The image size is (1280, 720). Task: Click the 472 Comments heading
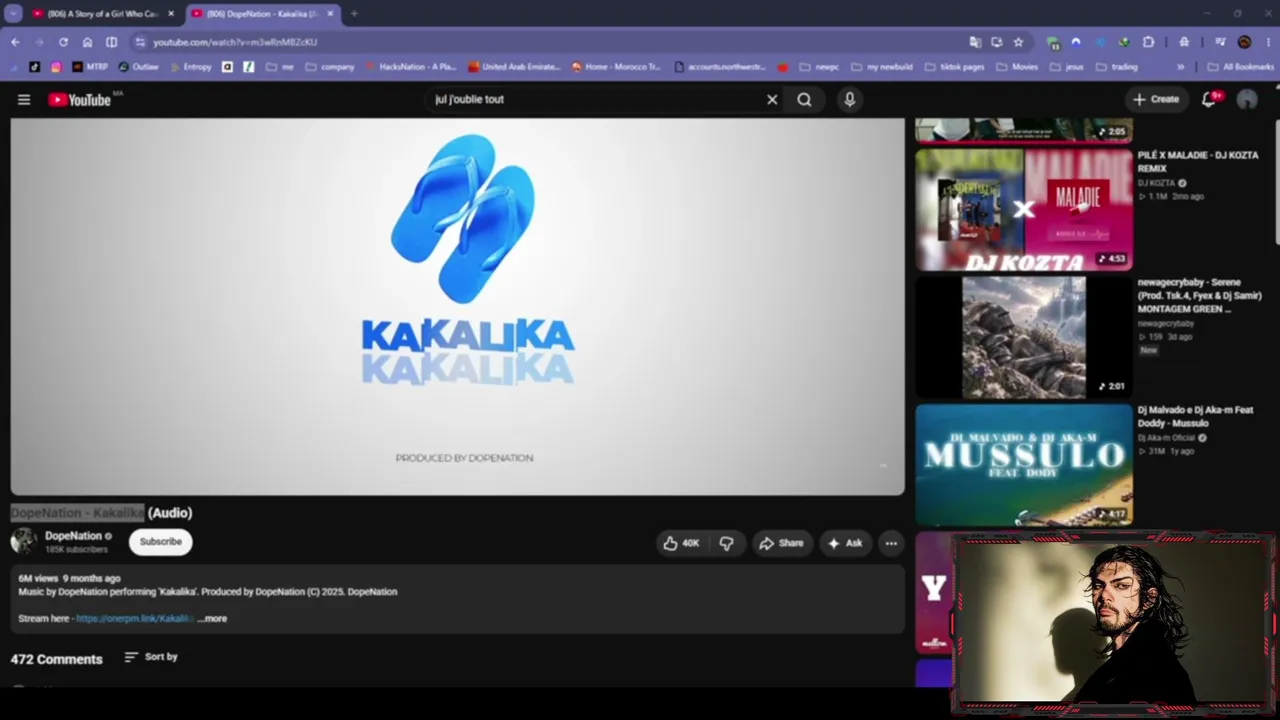(56, 659)
